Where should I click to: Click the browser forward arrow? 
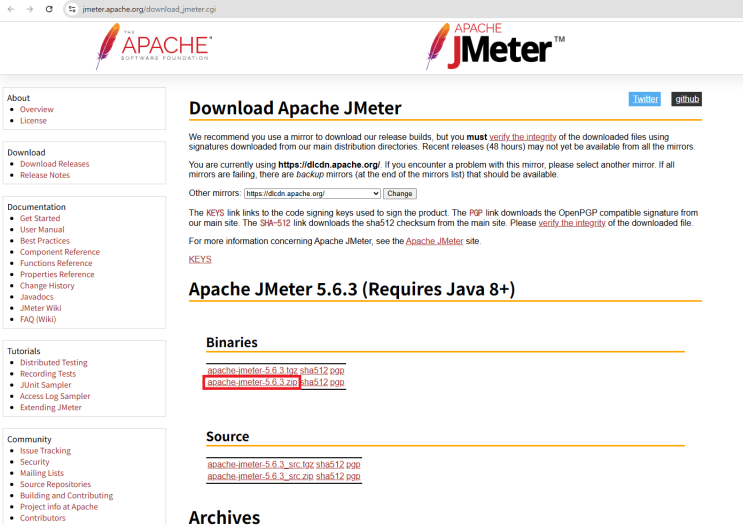pos(30,9)
